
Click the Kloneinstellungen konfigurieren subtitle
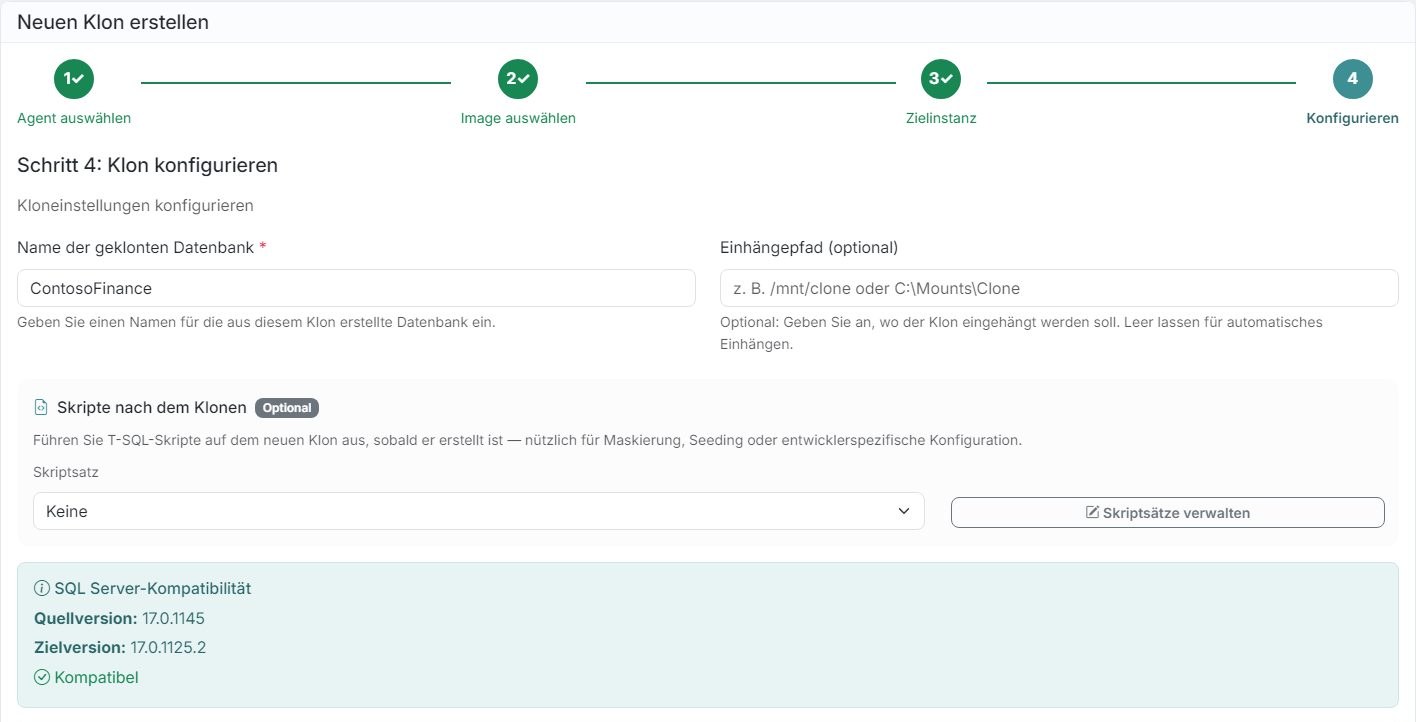pos(135,206)
